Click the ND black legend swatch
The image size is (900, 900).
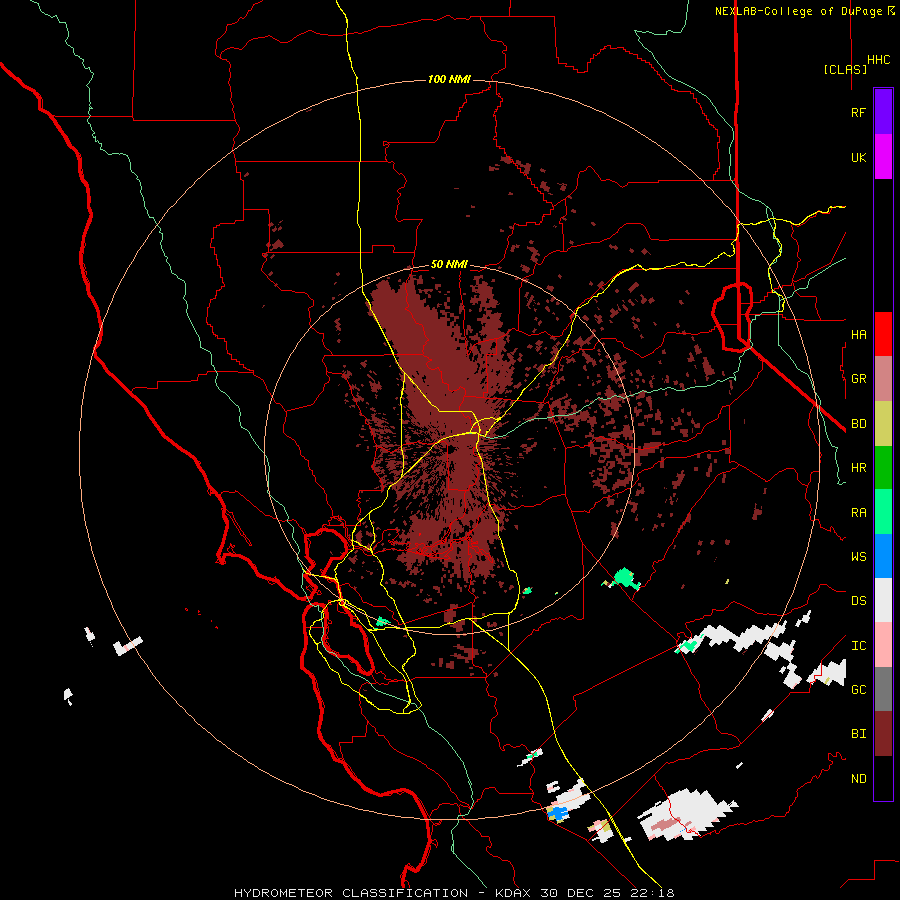[883, 778]
